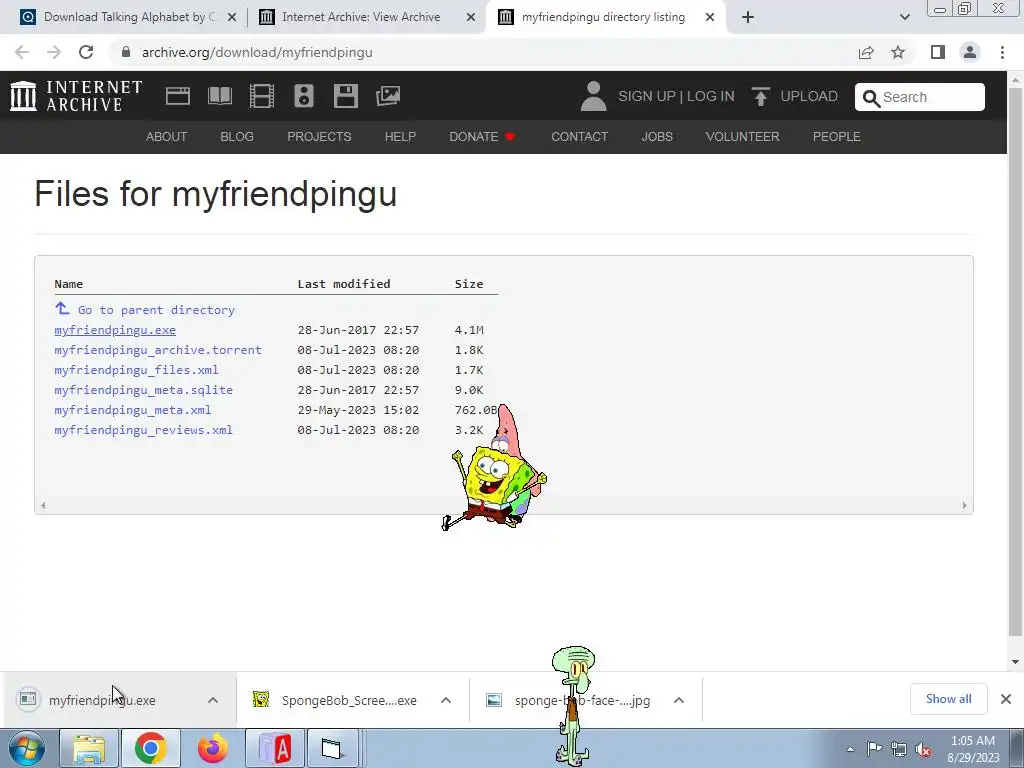Screen dimensions: 1024x768
Task: Open the Firefox taskbar icon
Action: 212,748
